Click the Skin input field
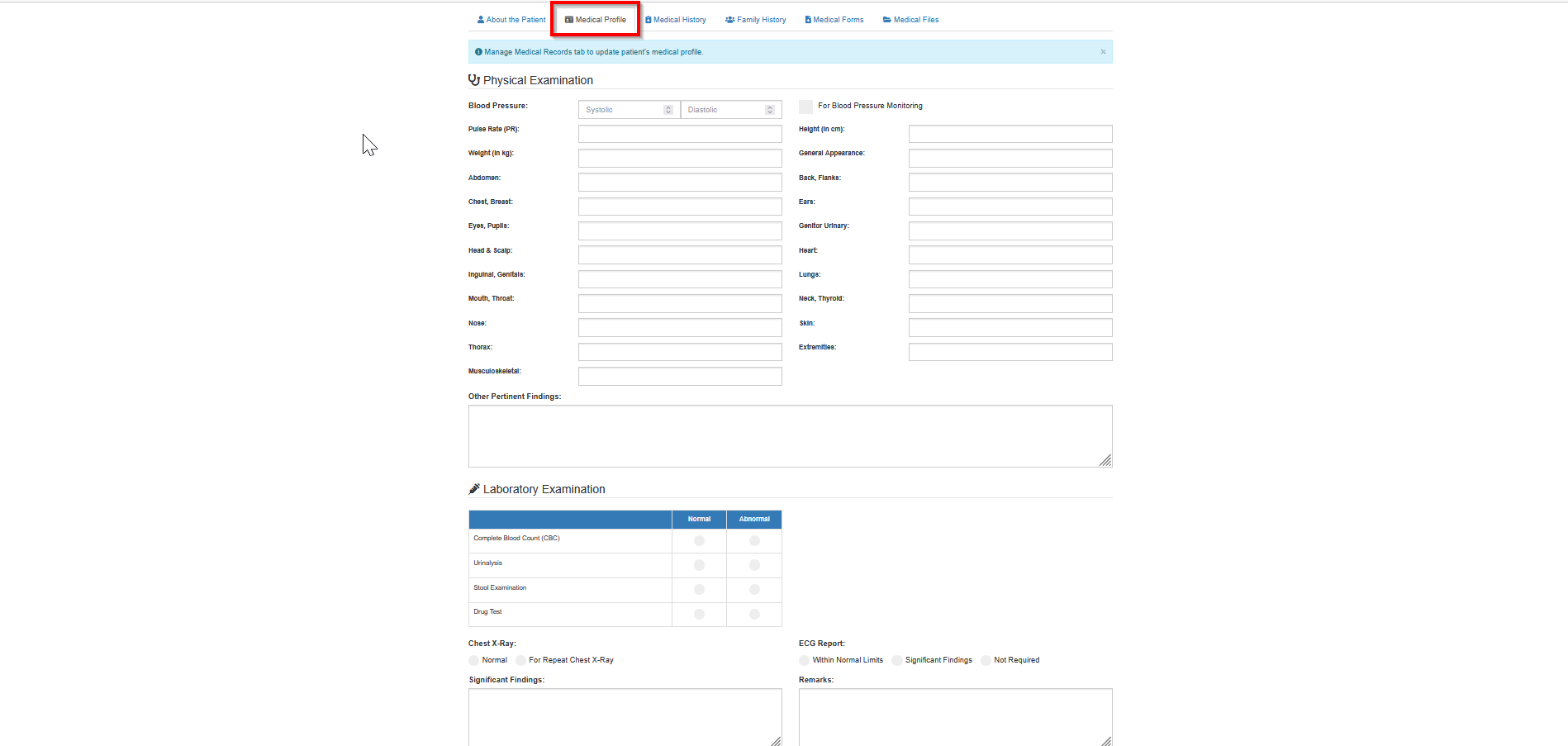This screenshot has width=1568, height=746. click(1010, 327)
